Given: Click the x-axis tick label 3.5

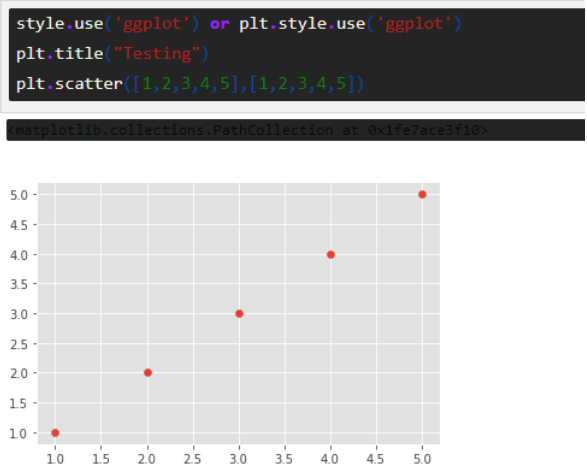Looking at the screenshot, I should click(284, 459).
